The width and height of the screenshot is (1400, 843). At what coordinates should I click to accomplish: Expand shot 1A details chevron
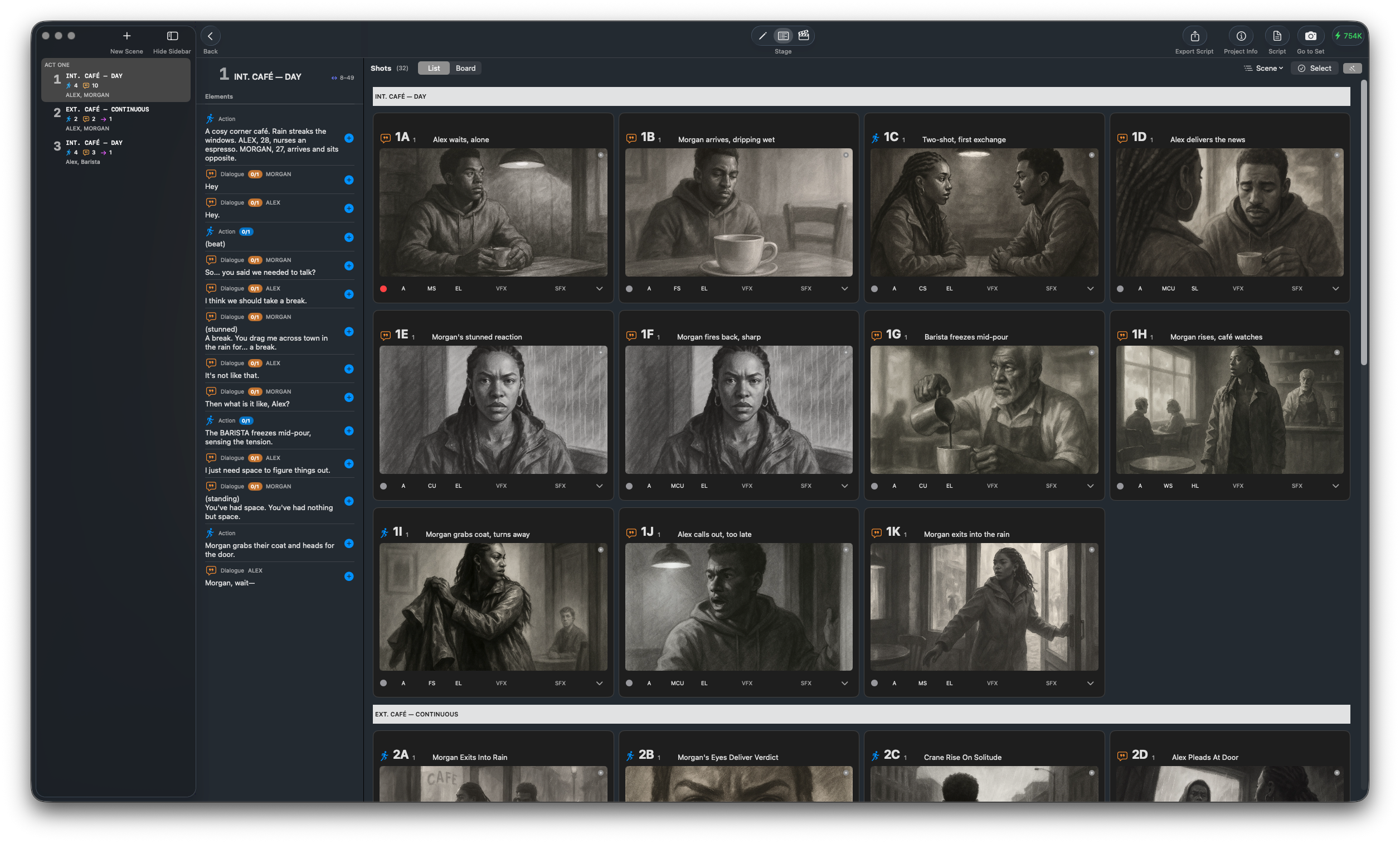click(x=599, y=289)
